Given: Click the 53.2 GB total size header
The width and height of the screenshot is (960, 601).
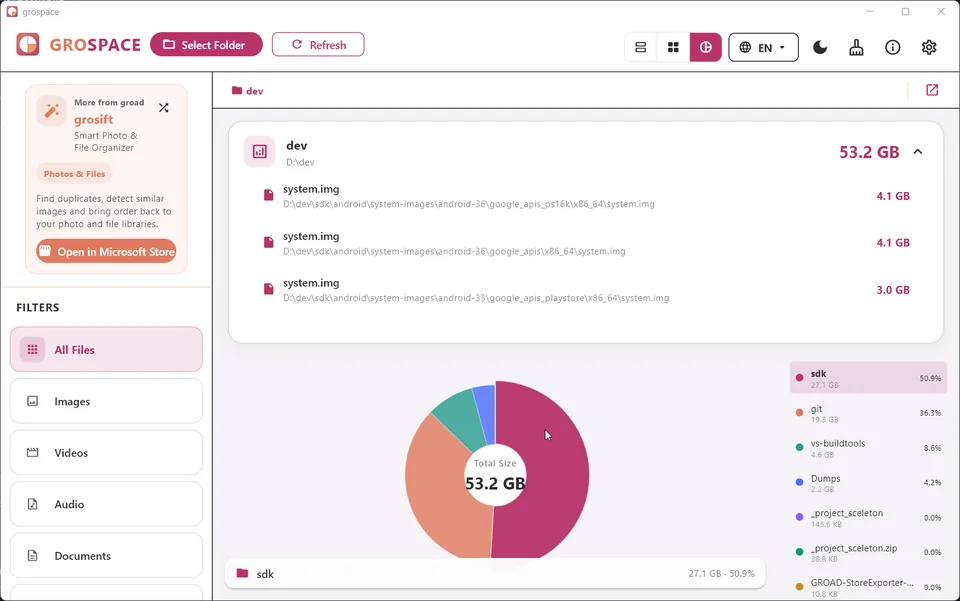Looking at the screenshot, I should 869,152.
